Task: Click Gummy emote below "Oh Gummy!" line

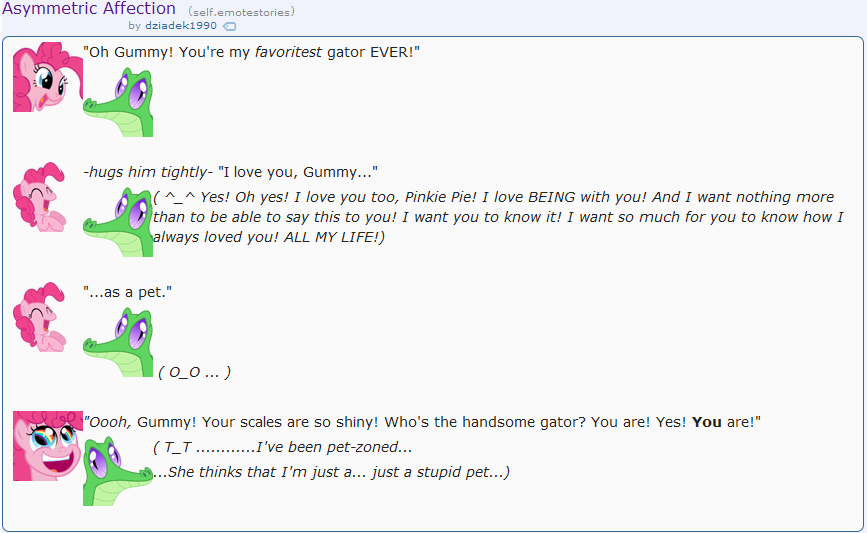Action: coord(118,102)
